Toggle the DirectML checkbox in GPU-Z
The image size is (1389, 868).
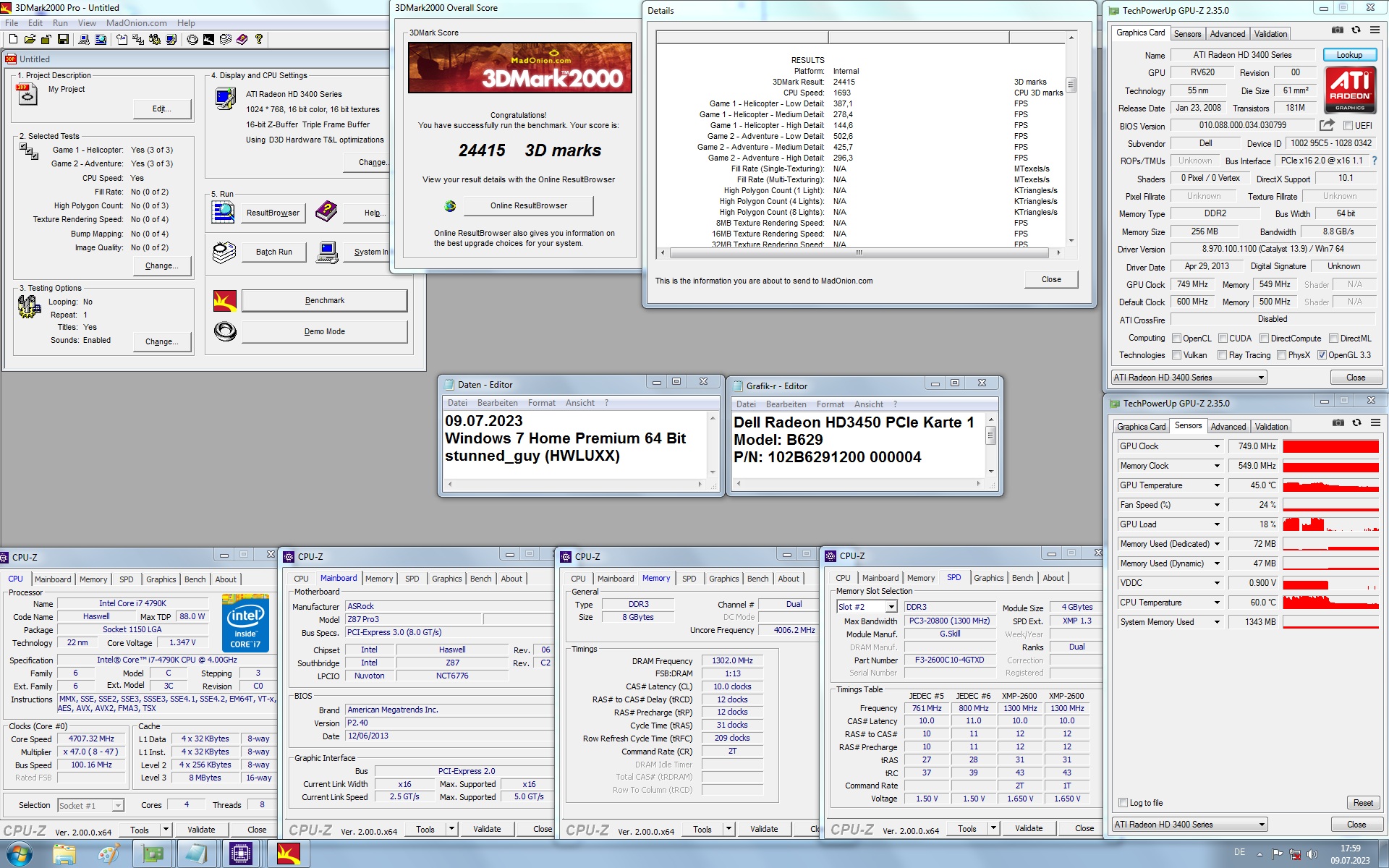tap(1333, 339)
